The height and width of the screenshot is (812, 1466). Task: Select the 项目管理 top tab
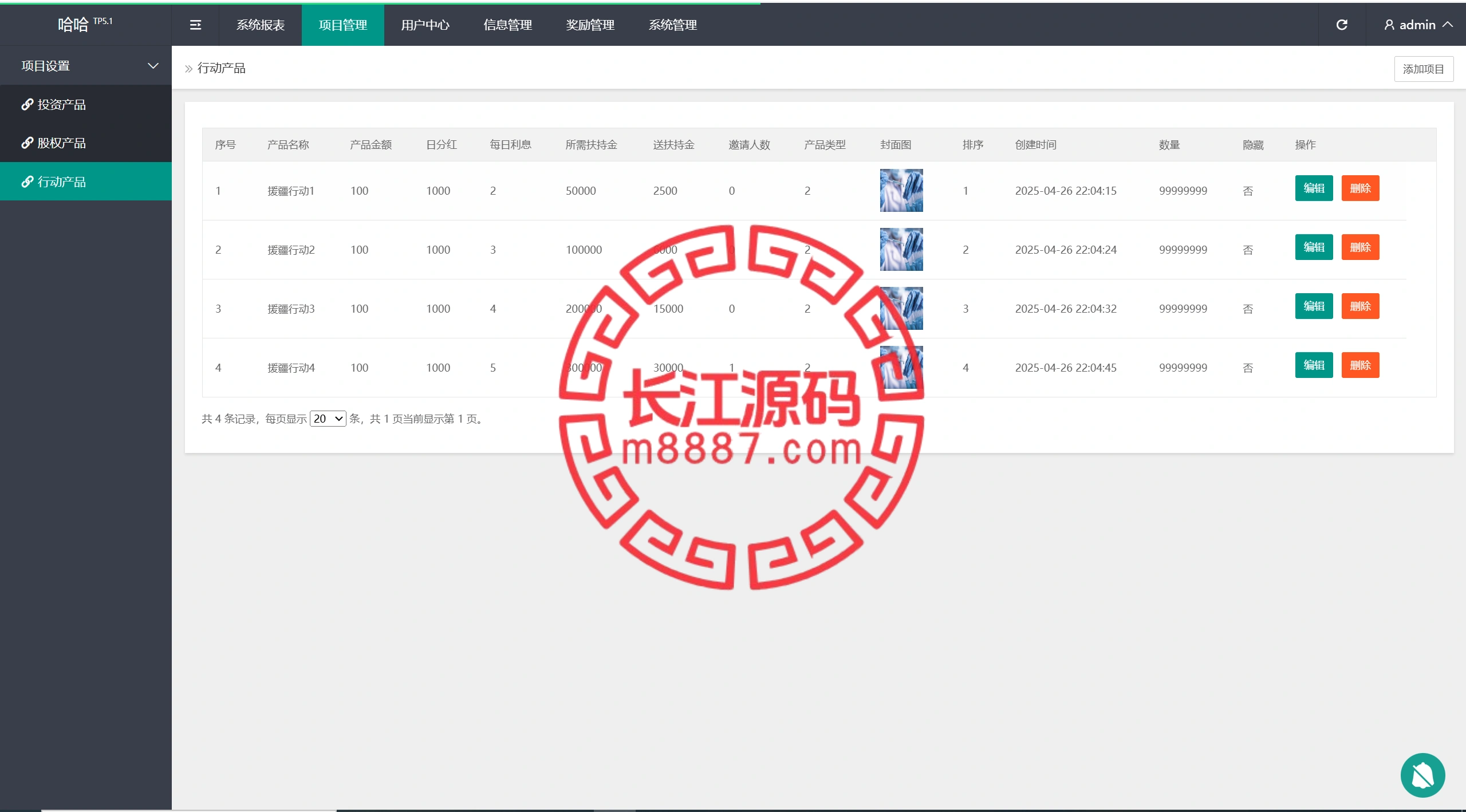[x=343, y=25]
